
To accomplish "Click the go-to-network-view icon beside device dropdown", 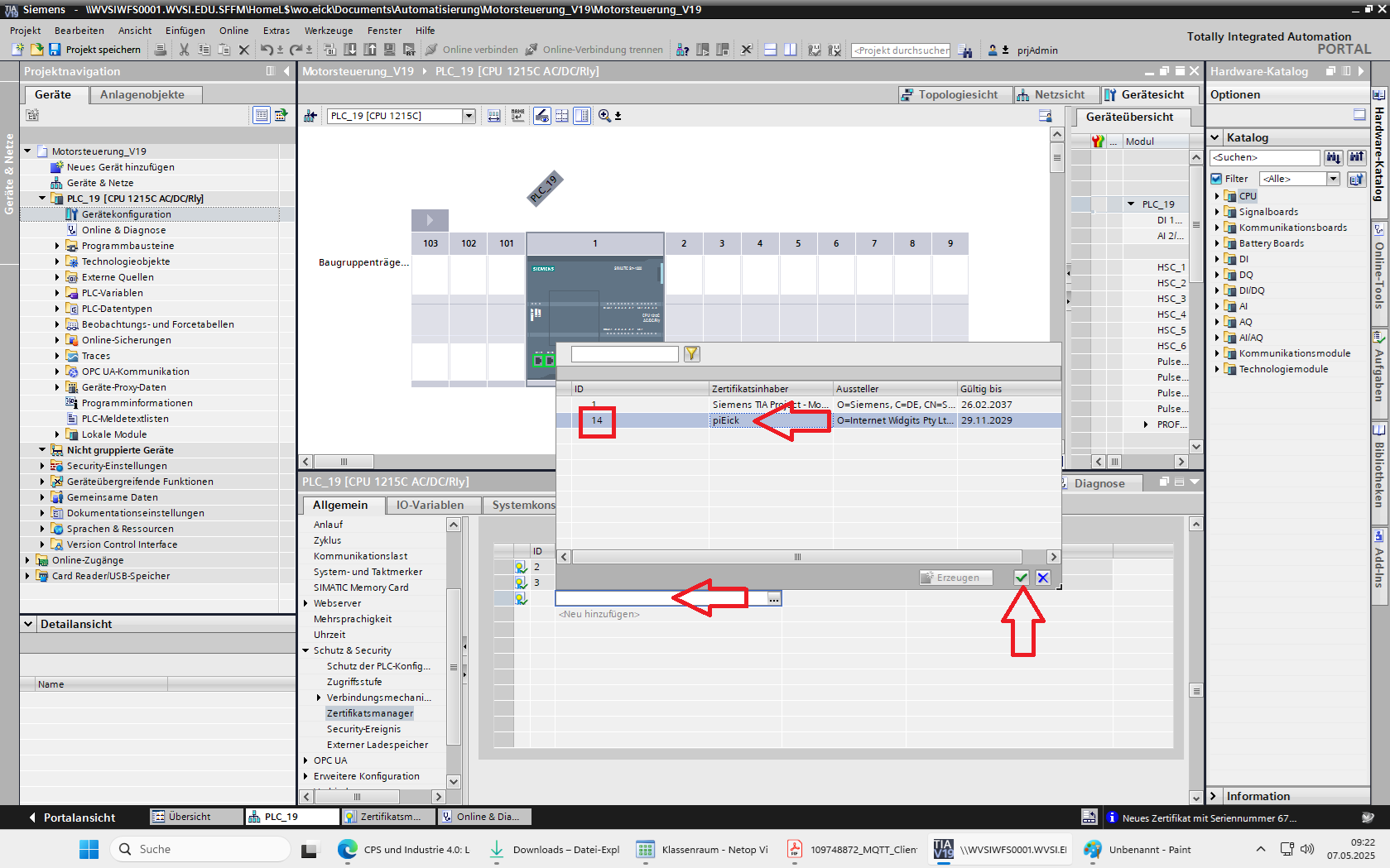I will pos(310,116).
